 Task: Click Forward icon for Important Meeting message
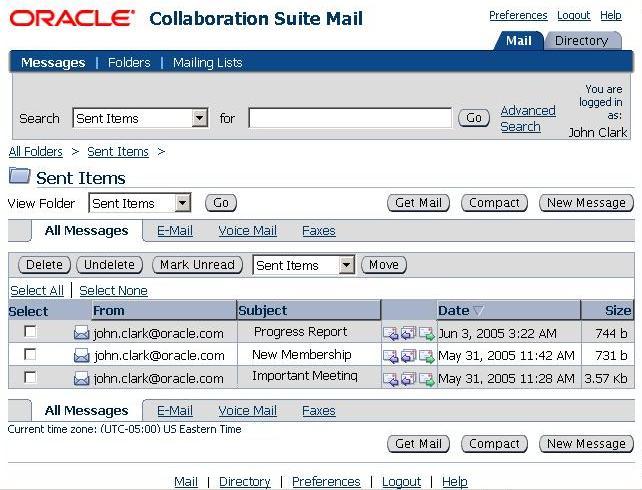[427, 379]
